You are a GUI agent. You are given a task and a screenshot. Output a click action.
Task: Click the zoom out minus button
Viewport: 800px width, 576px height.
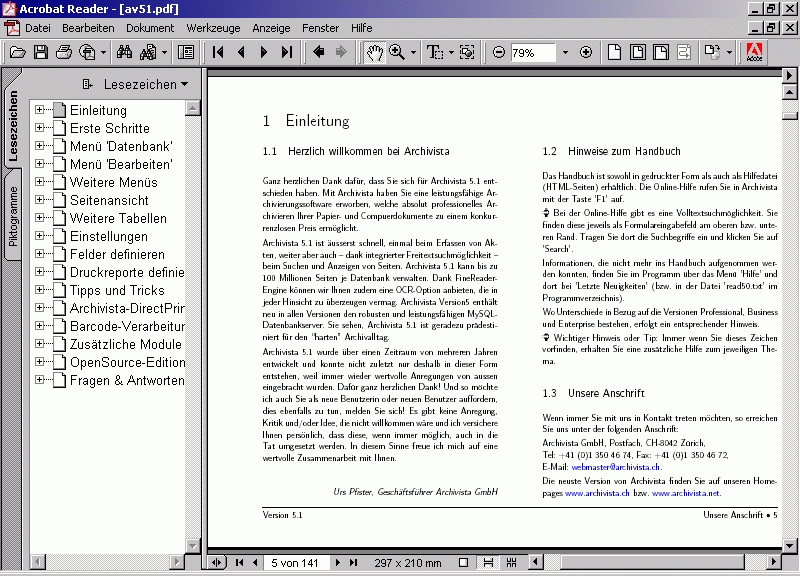click(x=499, y=52)
